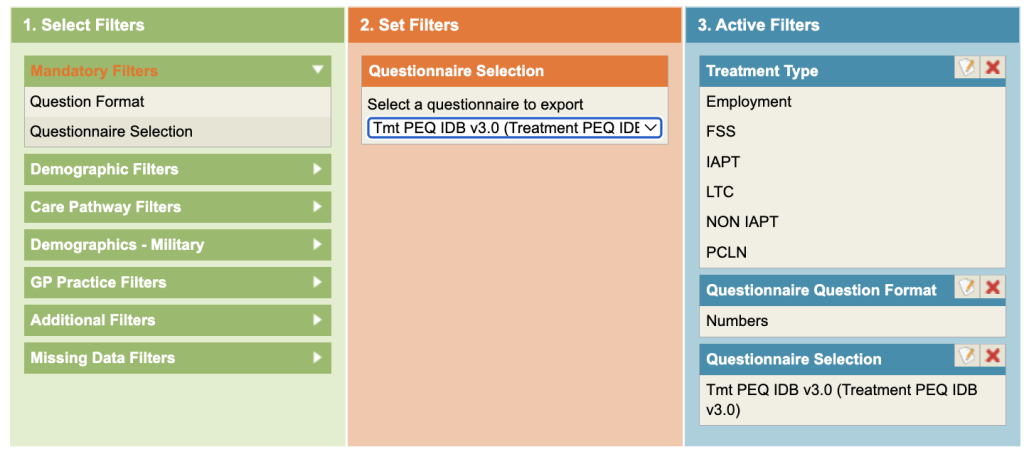
Task: Edit the Questionnaire Question Format filter
Action: pyautogui.click(x=966, y=288)
